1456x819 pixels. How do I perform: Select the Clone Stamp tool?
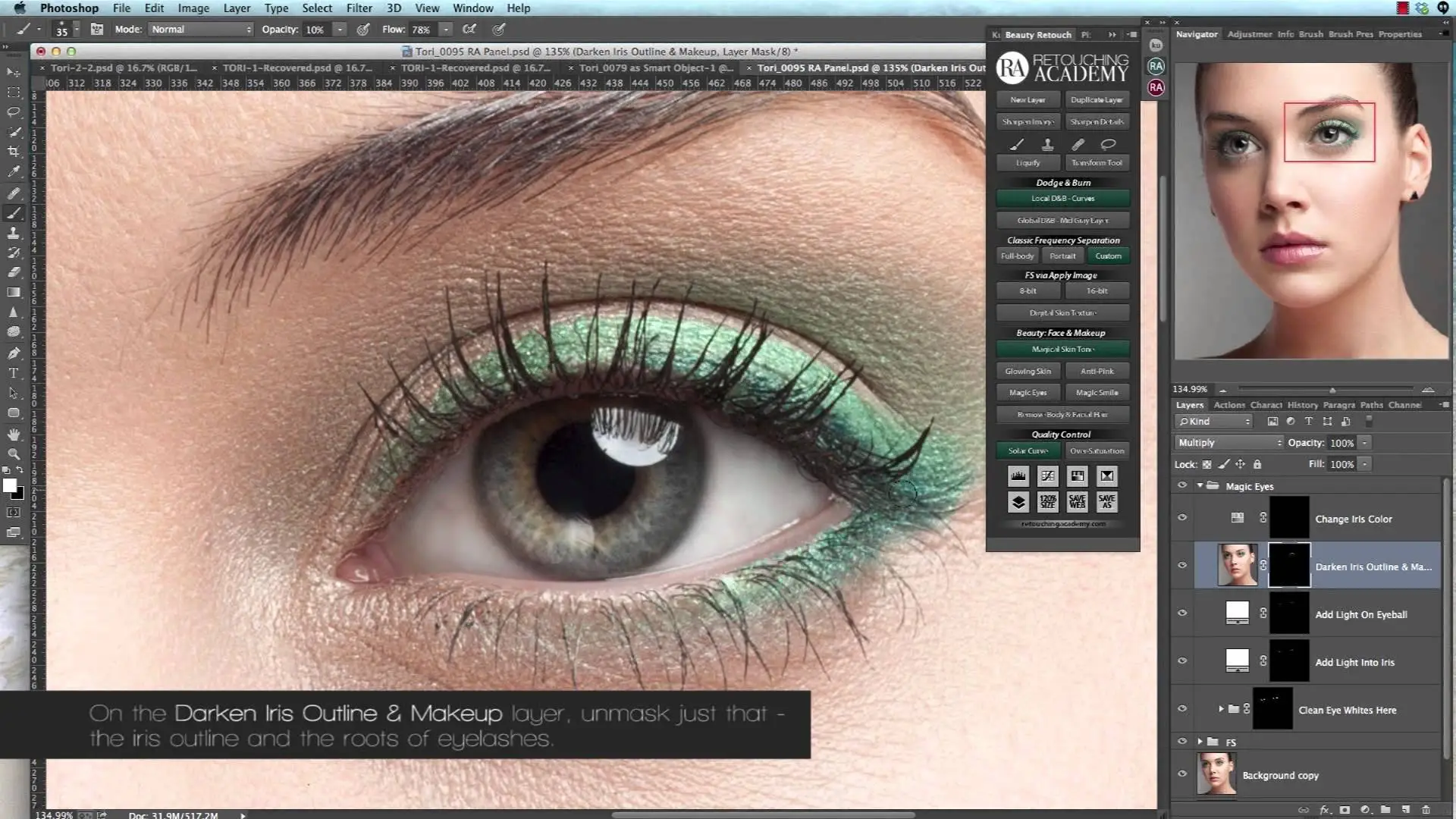14,233
